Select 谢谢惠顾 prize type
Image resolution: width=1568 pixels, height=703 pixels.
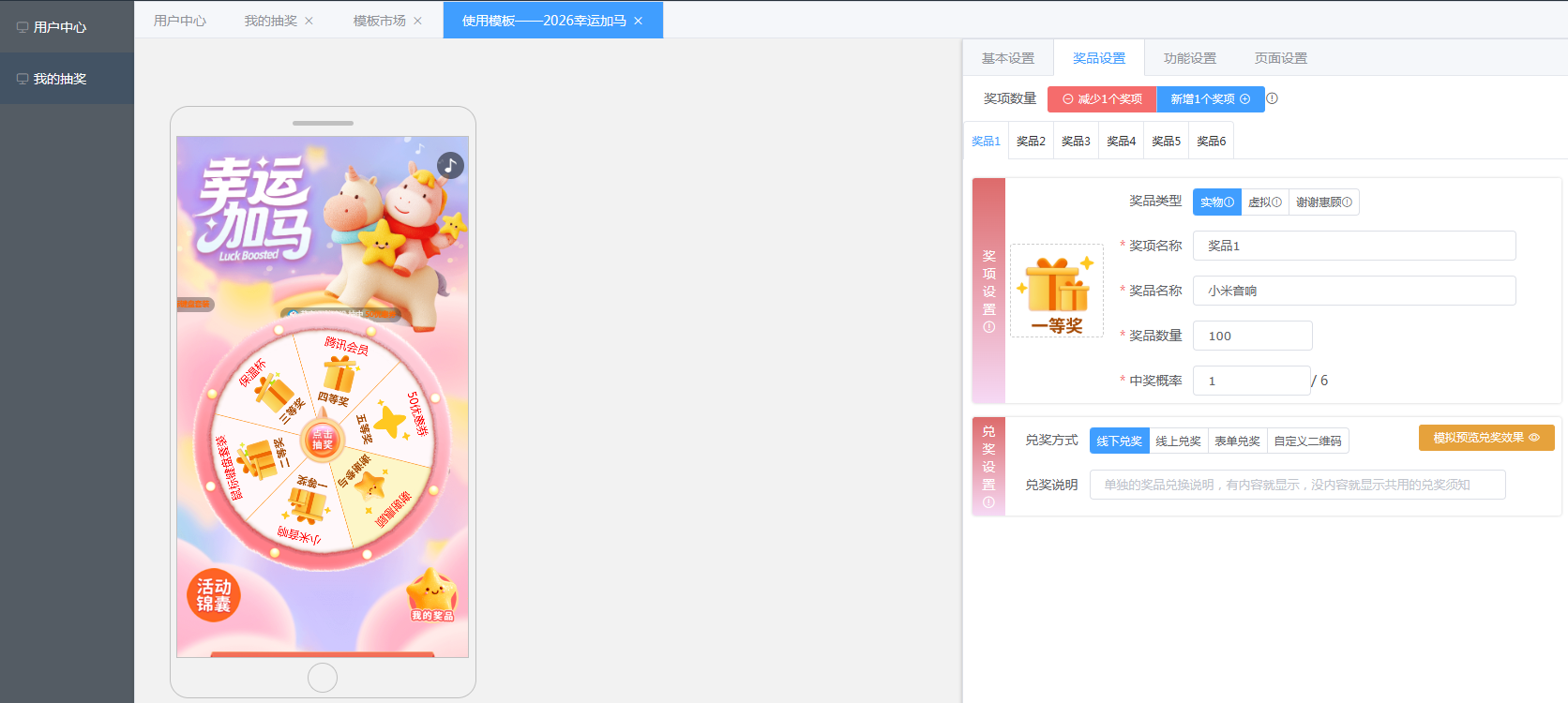click(1323, 202)
